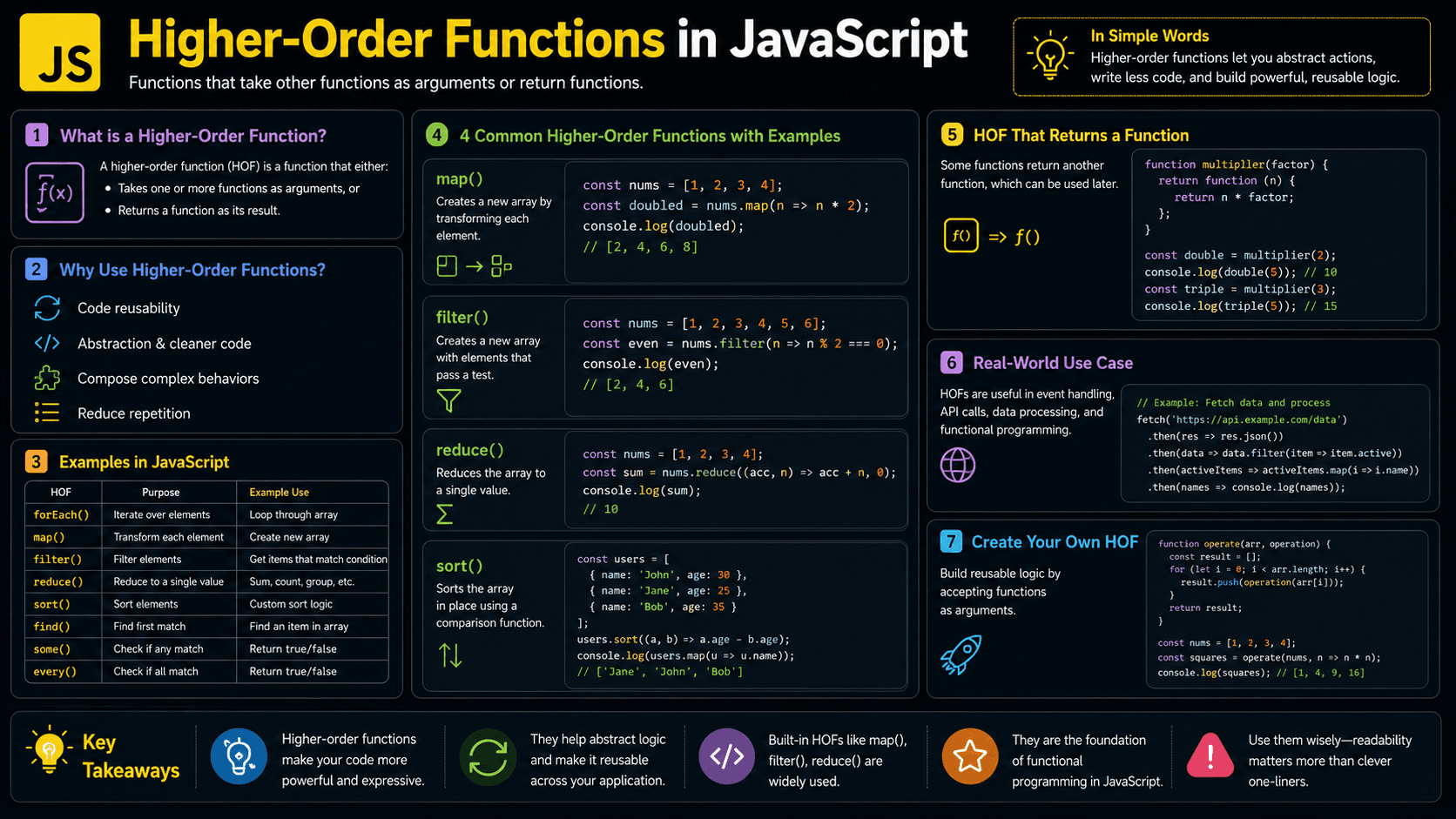This screenshot has width=1456, height=819.
Task: Click the yellow f() box icon
Action: [x=961, y=236]
